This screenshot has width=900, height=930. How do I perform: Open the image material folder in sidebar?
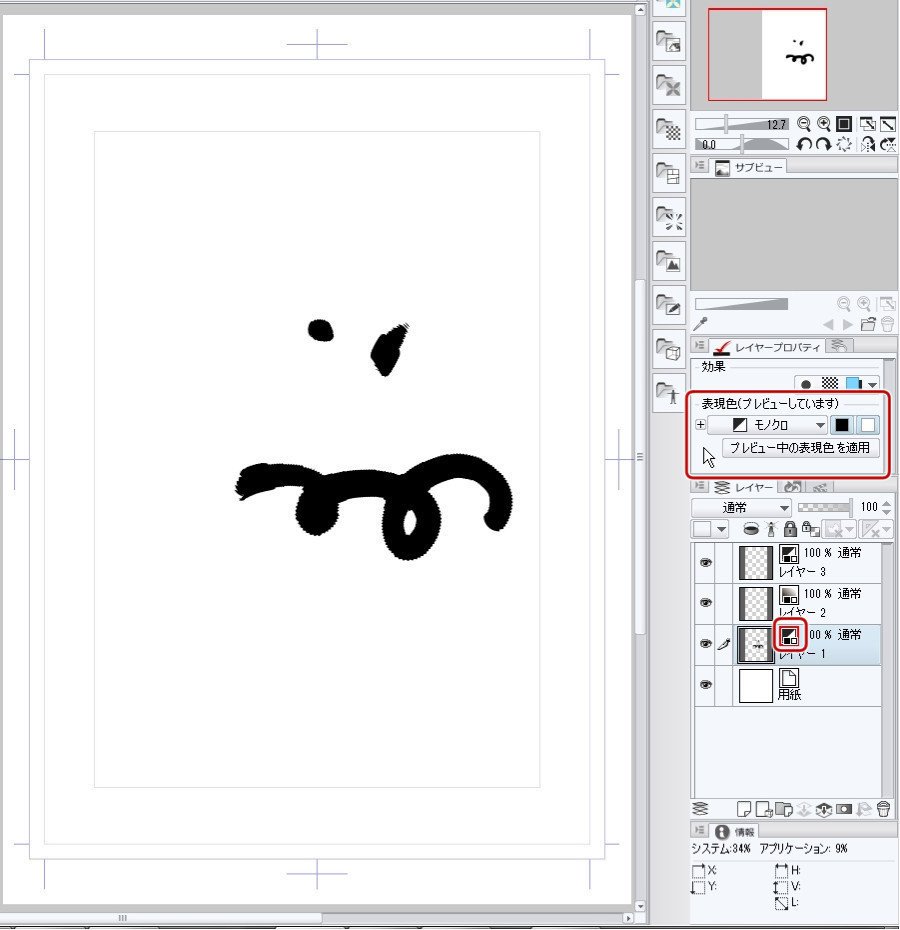[x=669, y=260]
